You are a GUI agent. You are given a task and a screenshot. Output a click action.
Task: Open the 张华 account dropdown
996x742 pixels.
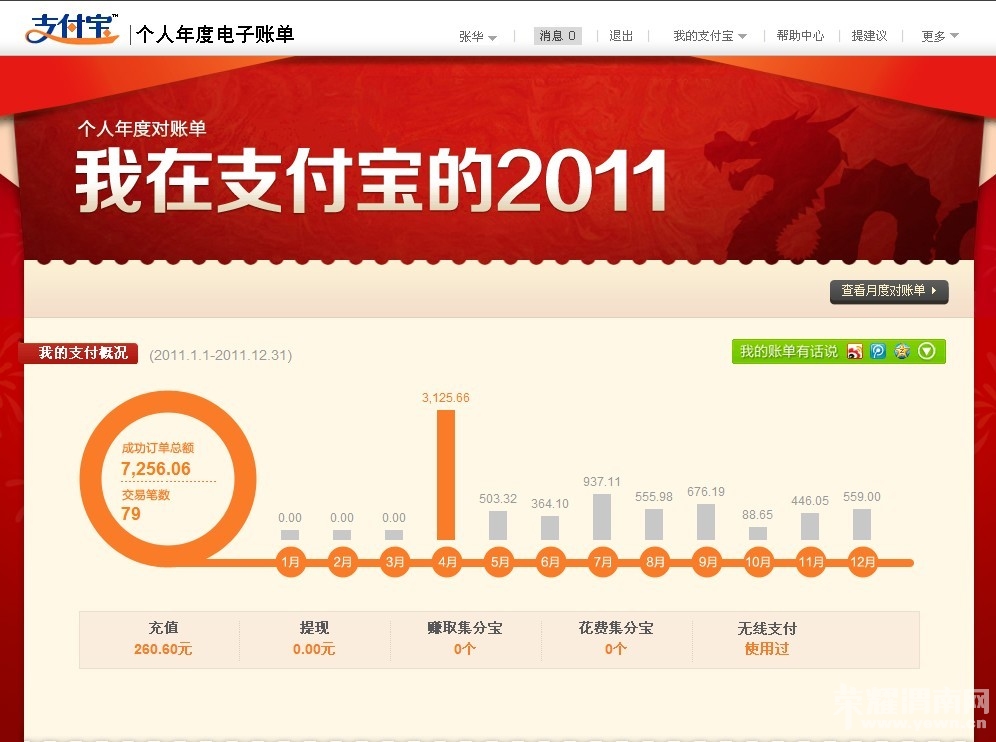tap(478, 36)
